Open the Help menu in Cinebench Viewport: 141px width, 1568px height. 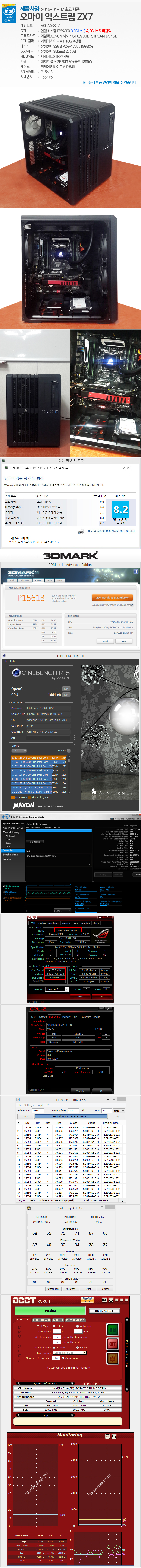[13, 661]
